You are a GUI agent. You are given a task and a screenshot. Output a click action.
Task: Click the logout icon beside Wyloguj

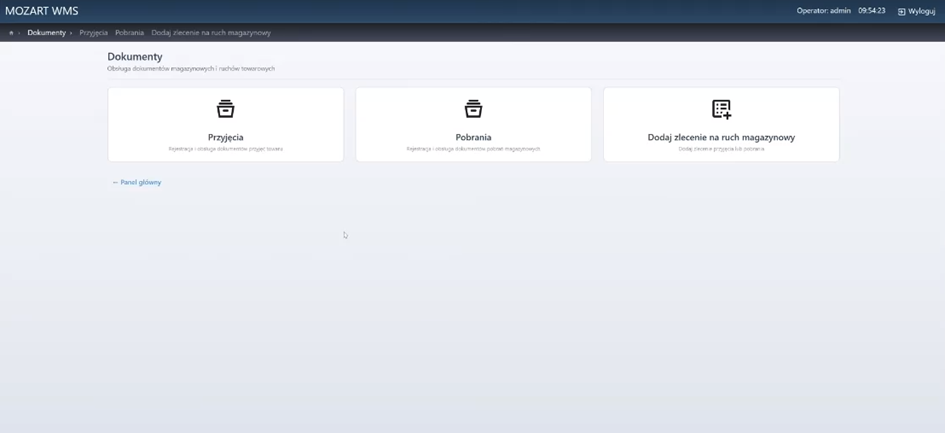(x=901, y=11)
